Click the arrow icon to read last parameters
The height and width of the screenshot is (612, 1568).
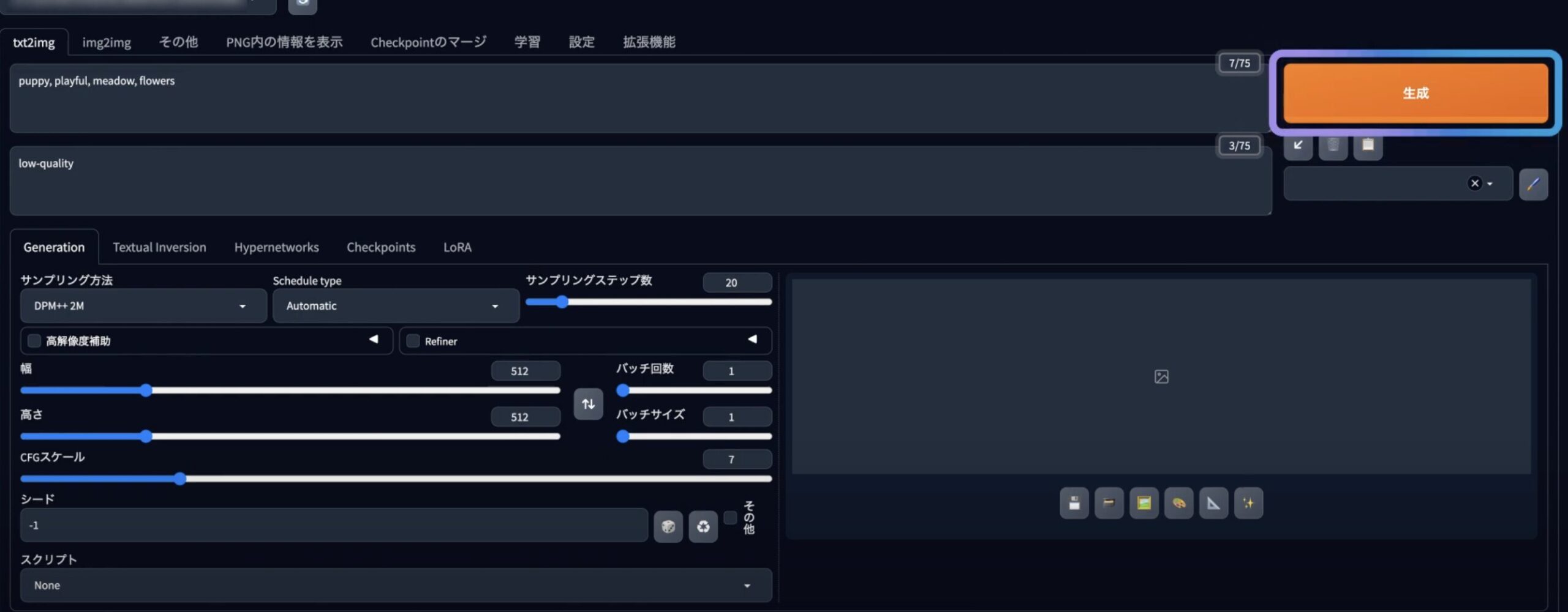[x=1298, y=146]
